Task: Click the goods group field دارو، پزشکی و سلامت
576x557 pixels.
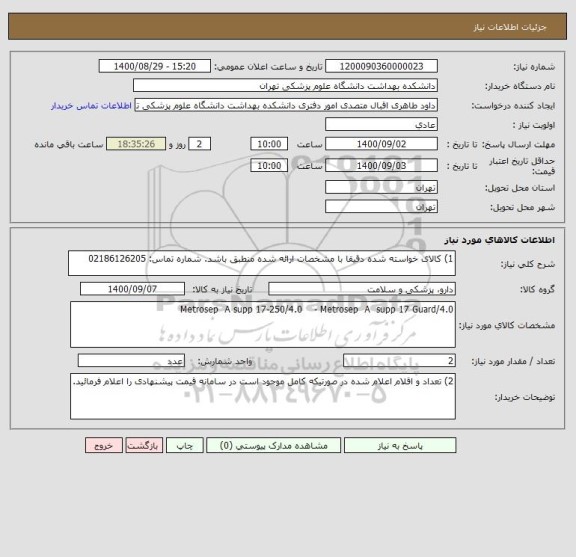Action: pos(362,289)
